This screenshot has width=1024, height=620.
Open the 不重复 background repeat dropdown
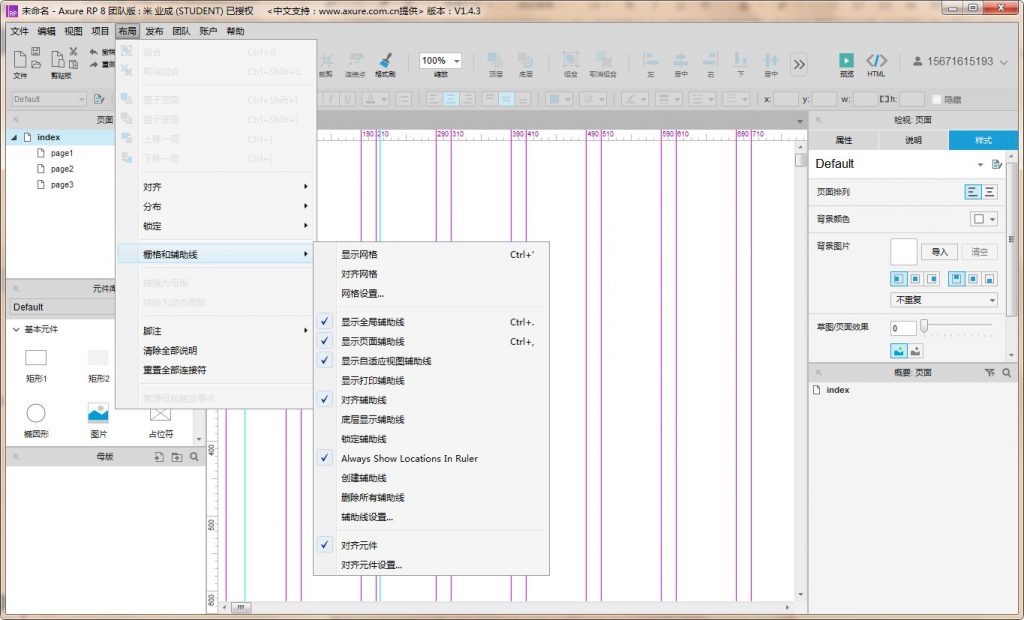tap(944, 300)
